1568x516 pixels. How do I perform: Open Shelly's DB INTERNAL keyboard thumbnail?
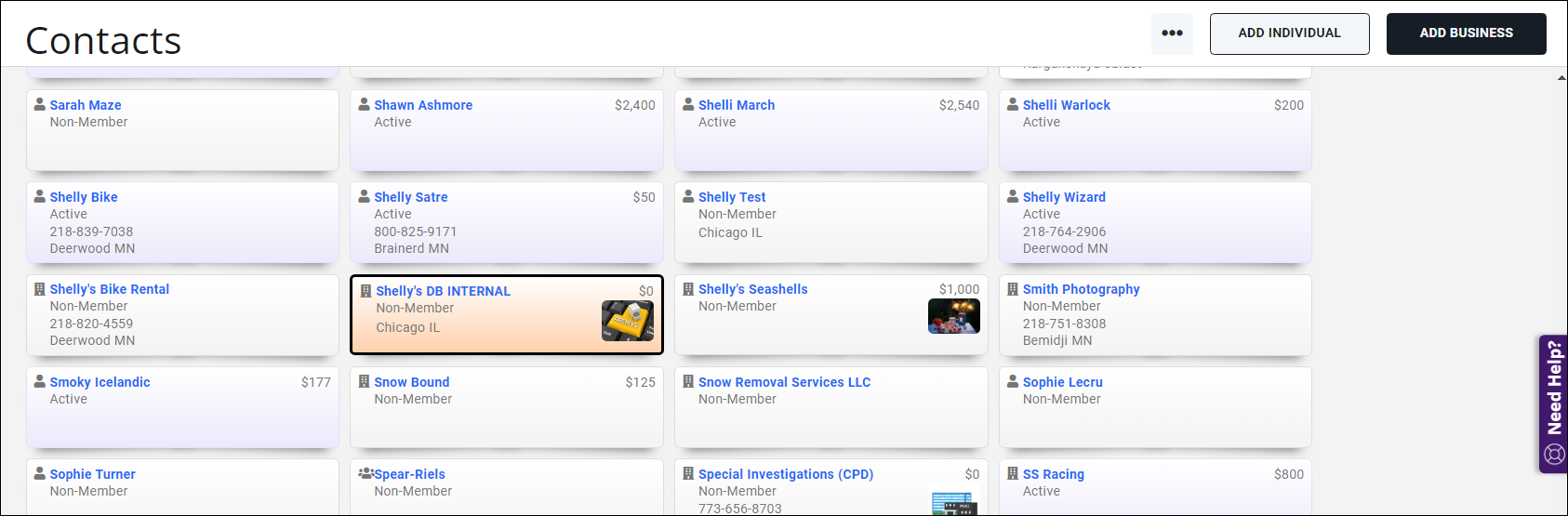628,321
